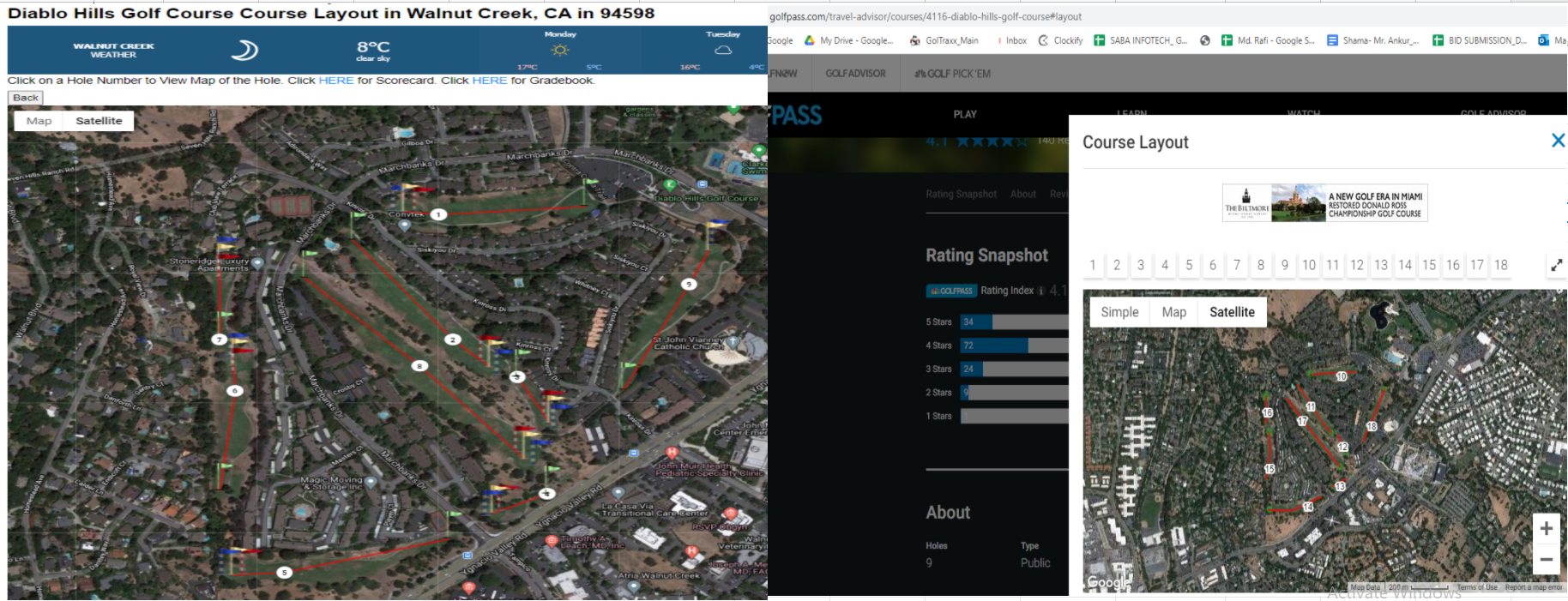This screenshot has width=1568, height=601.
Task: Open the My Drive bookmark
Action: click(x=848, y=40)
